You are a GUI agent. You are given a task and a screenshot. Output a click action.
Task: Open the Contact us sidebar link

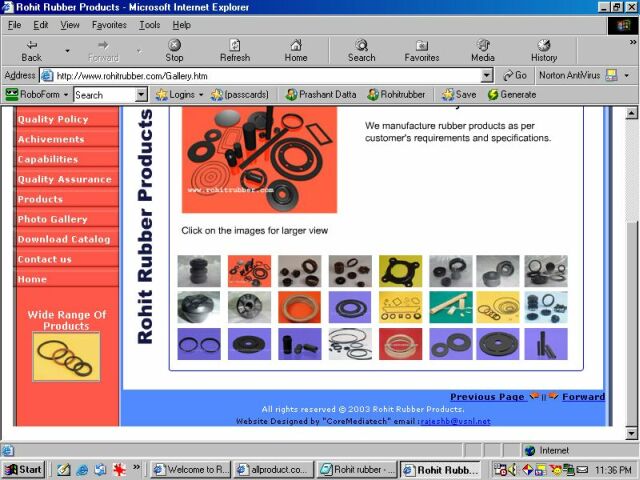click(44, 259)
